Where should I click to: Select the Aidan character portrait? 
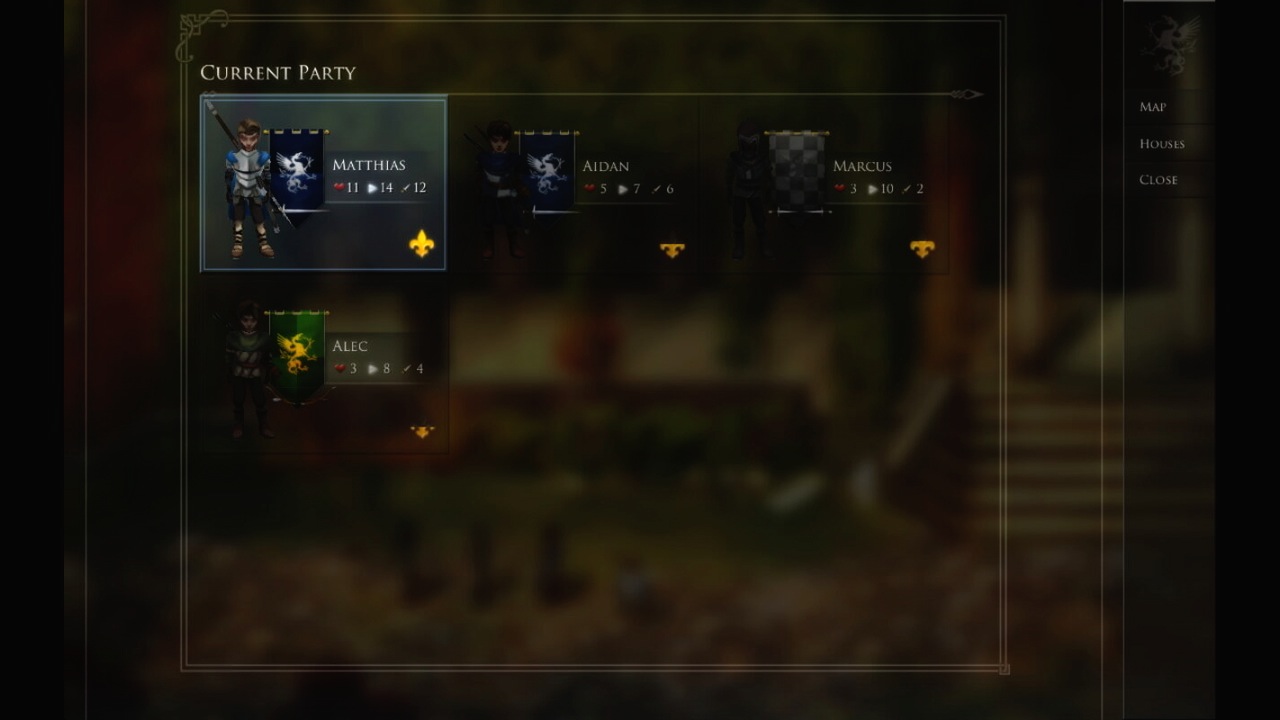[x=498, y=190]
